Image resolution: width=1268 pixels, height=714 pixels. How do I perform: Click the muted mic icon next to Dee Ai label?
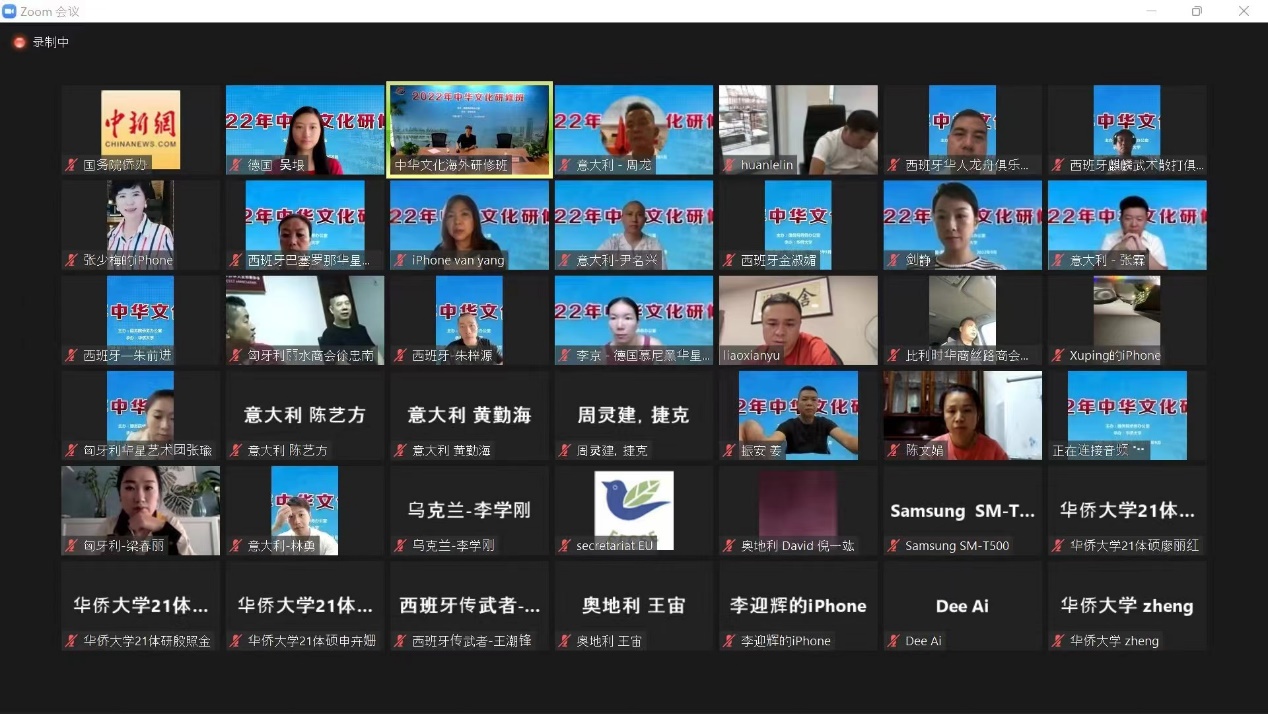pos(894,641)
